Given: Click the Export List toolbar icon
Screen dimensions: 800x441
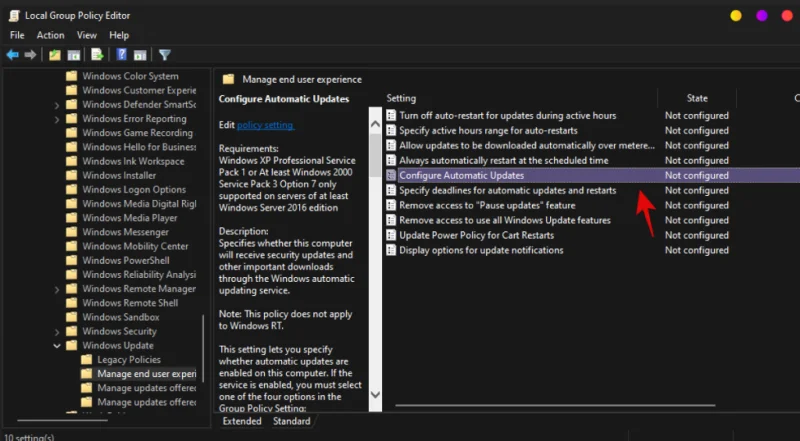Looking at the screenshot, I should 97,55.
